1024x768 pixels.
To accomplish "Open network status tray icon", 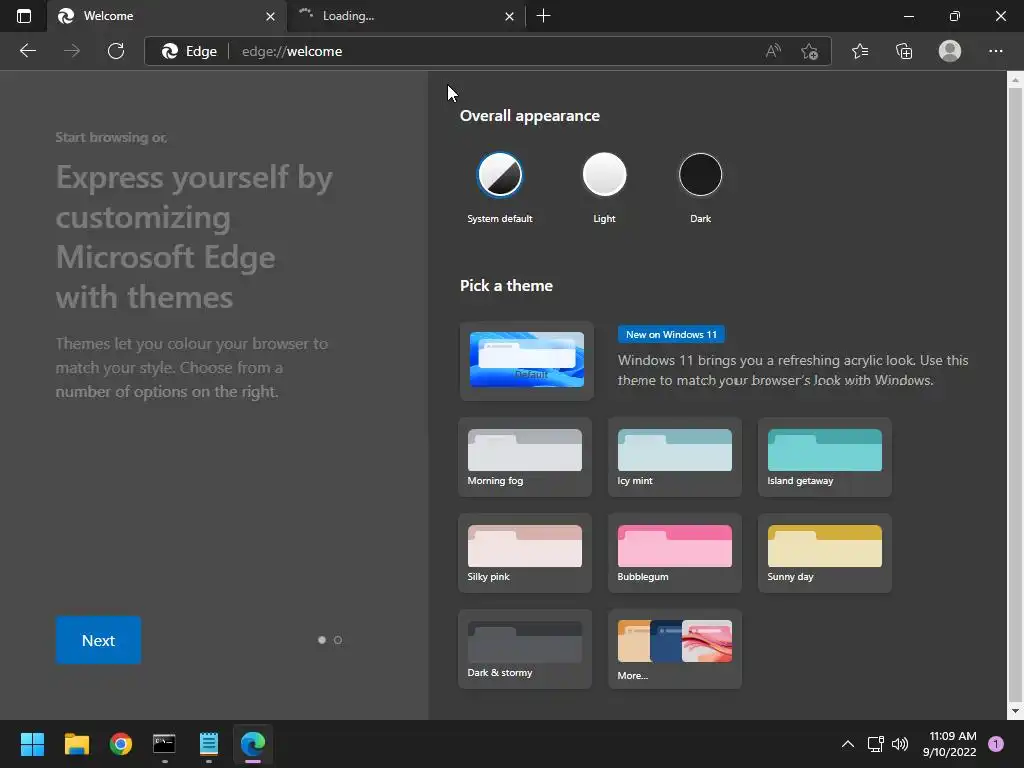I will pyautogui.click(x=875, y=744).
